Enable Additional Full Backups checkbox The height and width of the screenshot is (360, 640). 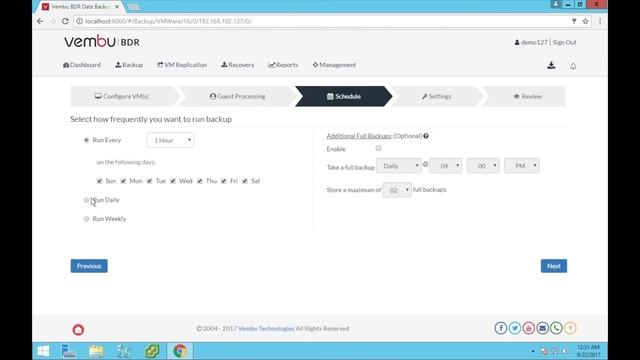(378, 148)
